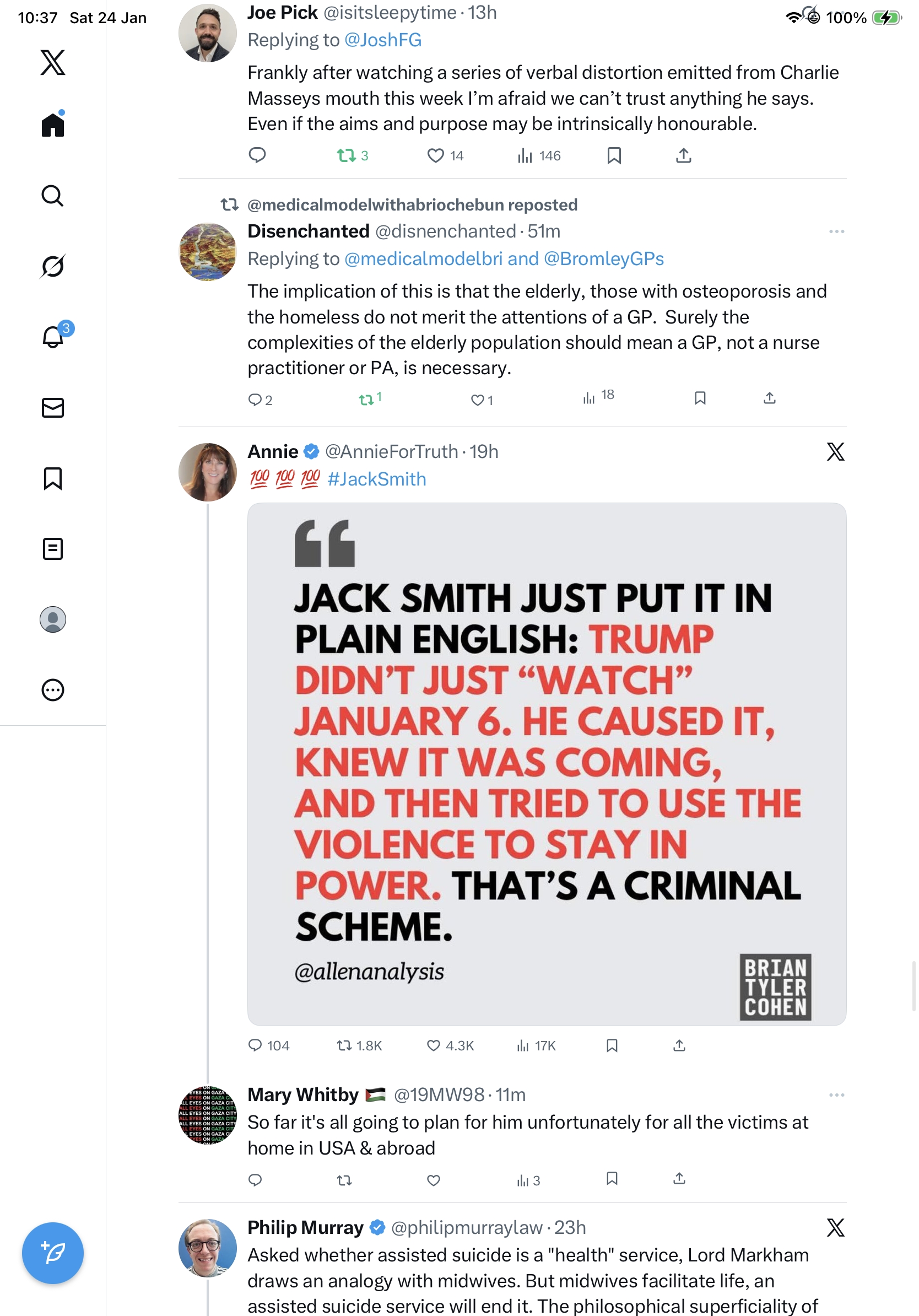Image resolution: width=919 pixels, height=1316 pixels.
Task: Open more options on Mary Whitby's post
Action: (836, 1095)
